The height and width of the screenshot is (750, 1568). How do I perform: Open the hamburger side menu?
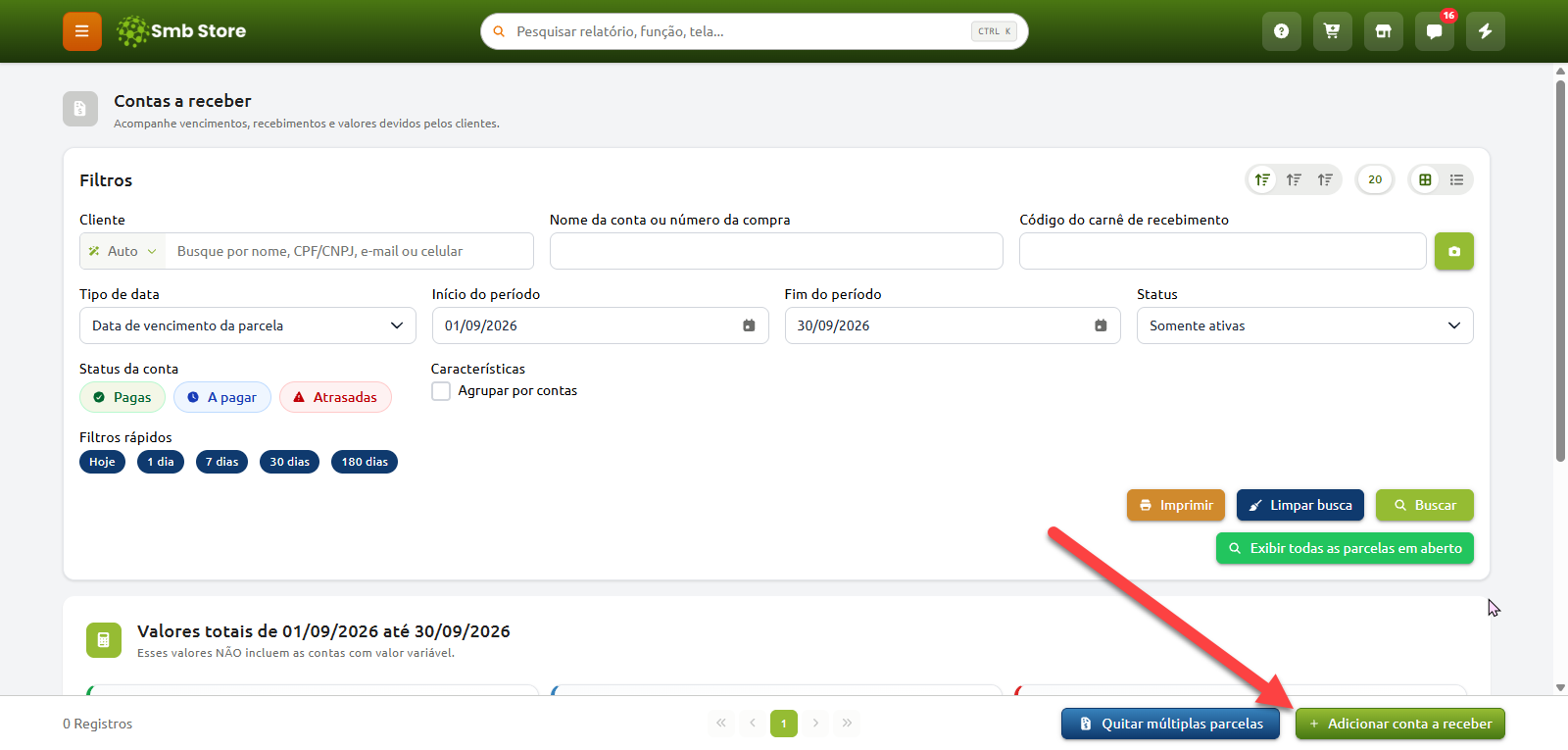point(82,31)
